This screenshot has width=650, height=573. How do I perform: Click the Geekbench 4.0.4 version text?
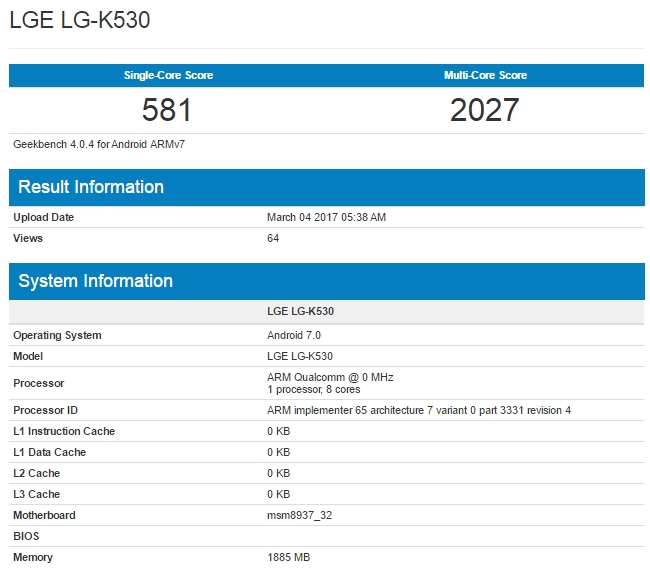(99, 144)
